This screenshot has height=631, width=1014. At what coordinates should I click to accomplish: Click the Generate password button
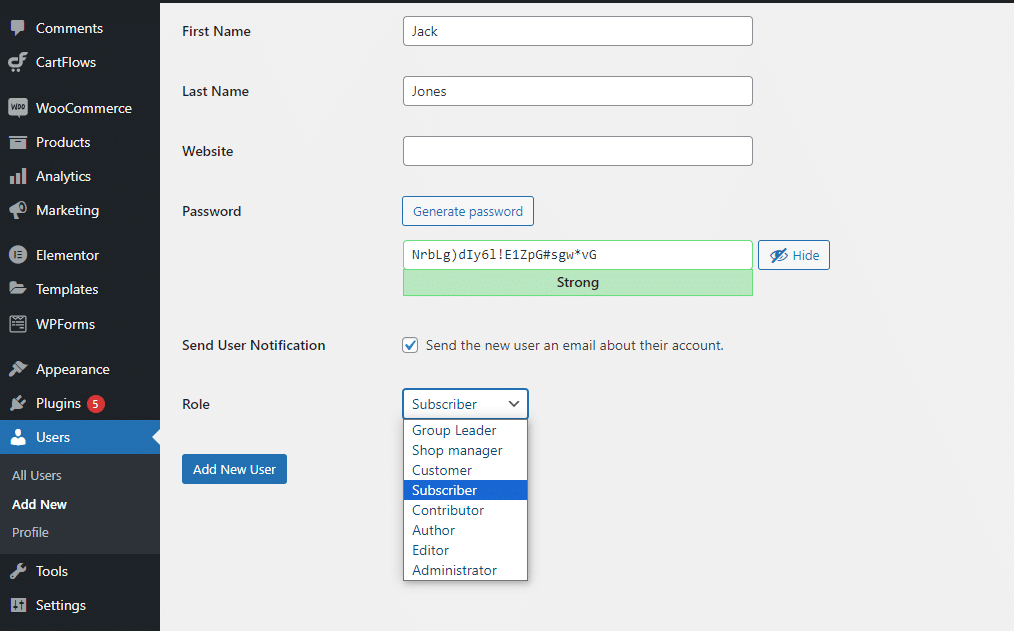[x=468, y=211]
